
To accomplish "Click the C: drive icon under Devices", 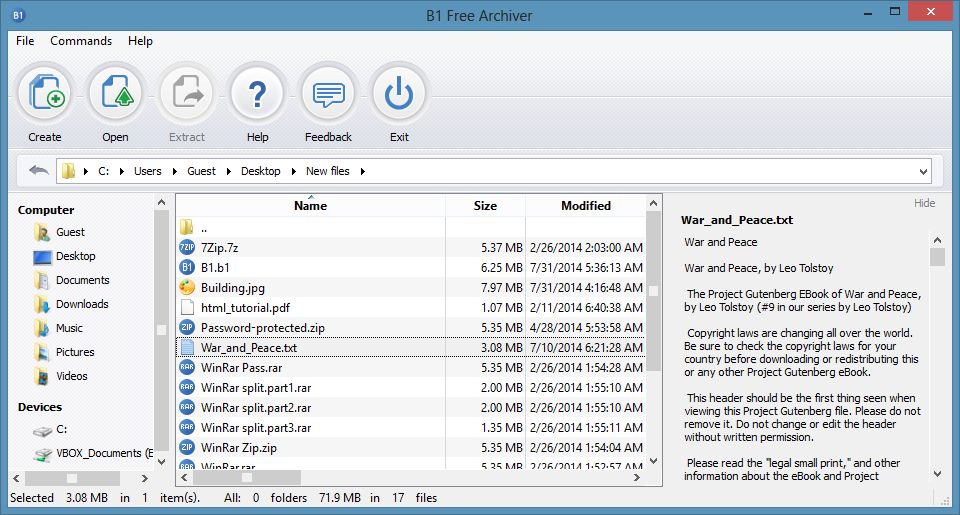I will click(42, 431).
